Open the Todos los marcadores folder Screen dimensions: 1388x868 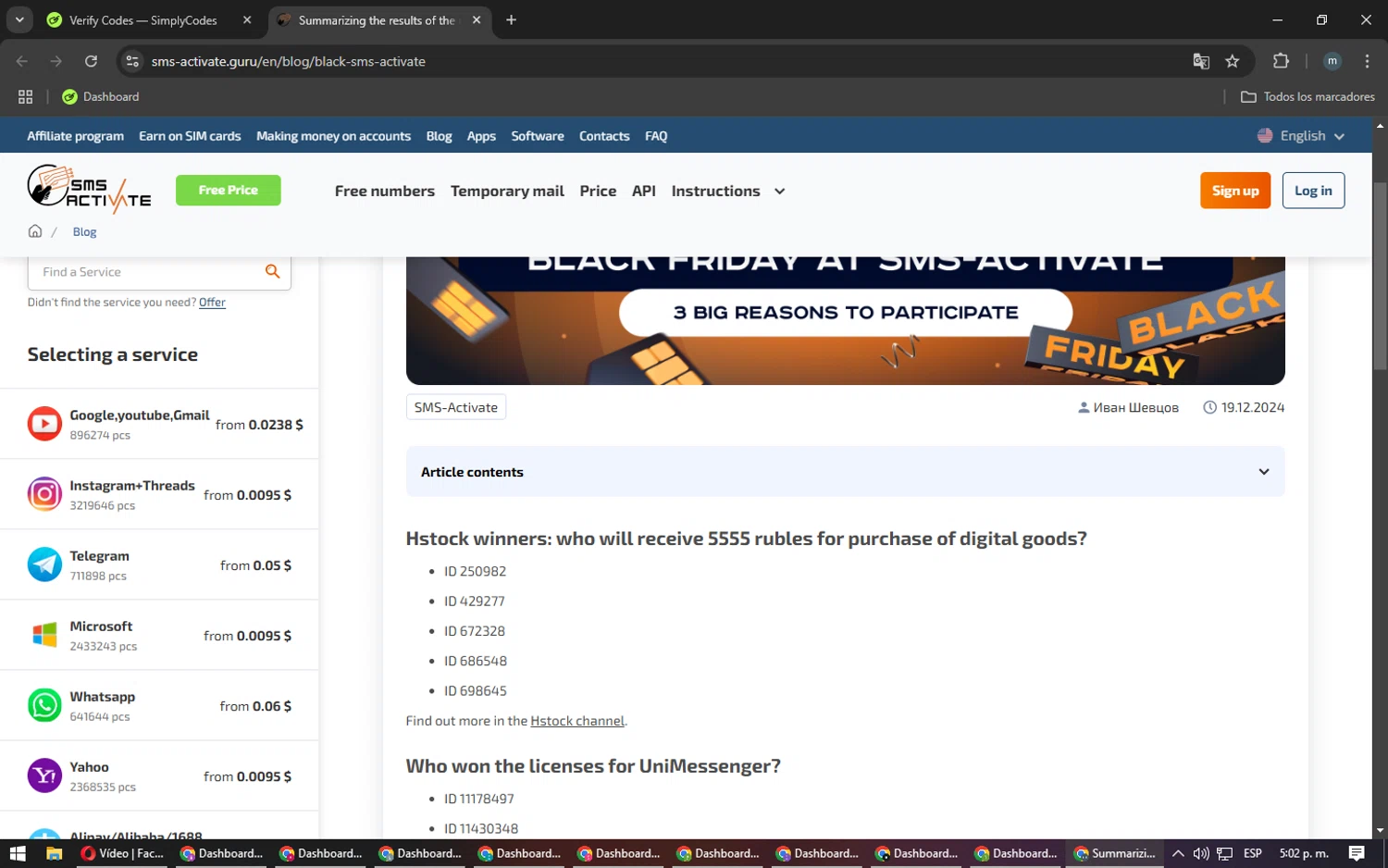[1307, 96]
